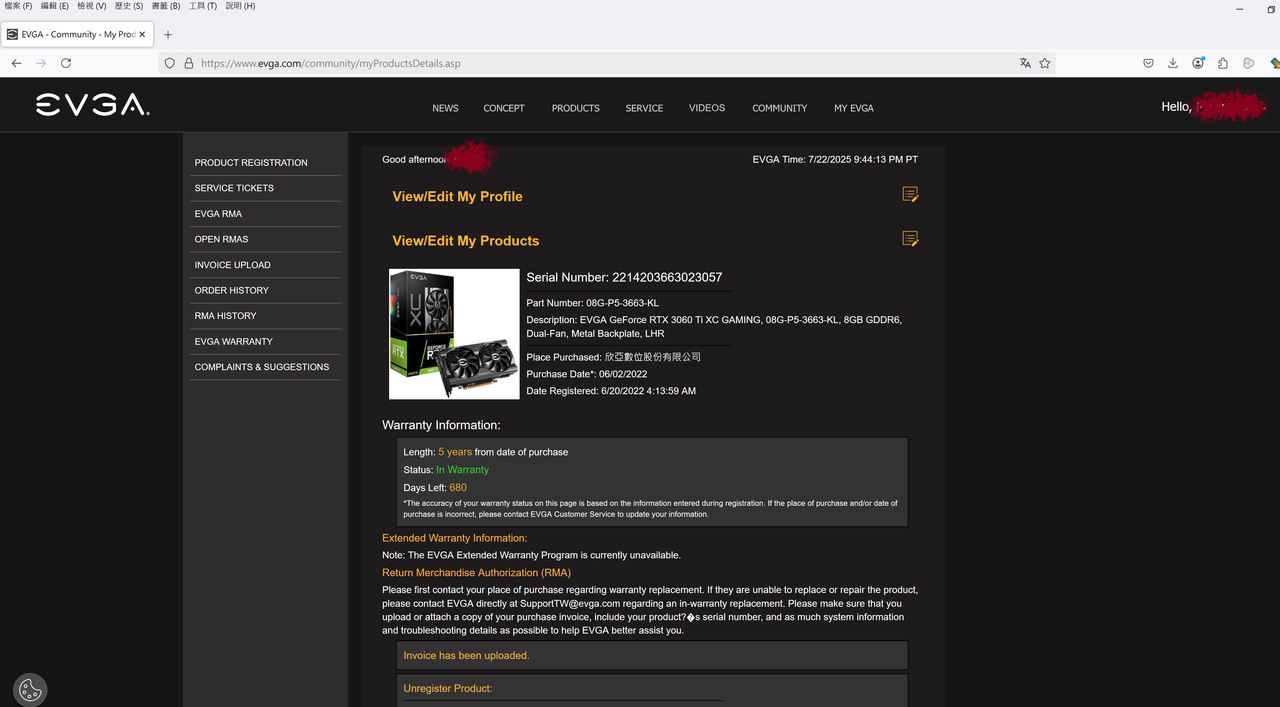Click the Extended Warranty Information heading
1280x707 pixels.
pos(454,538)
